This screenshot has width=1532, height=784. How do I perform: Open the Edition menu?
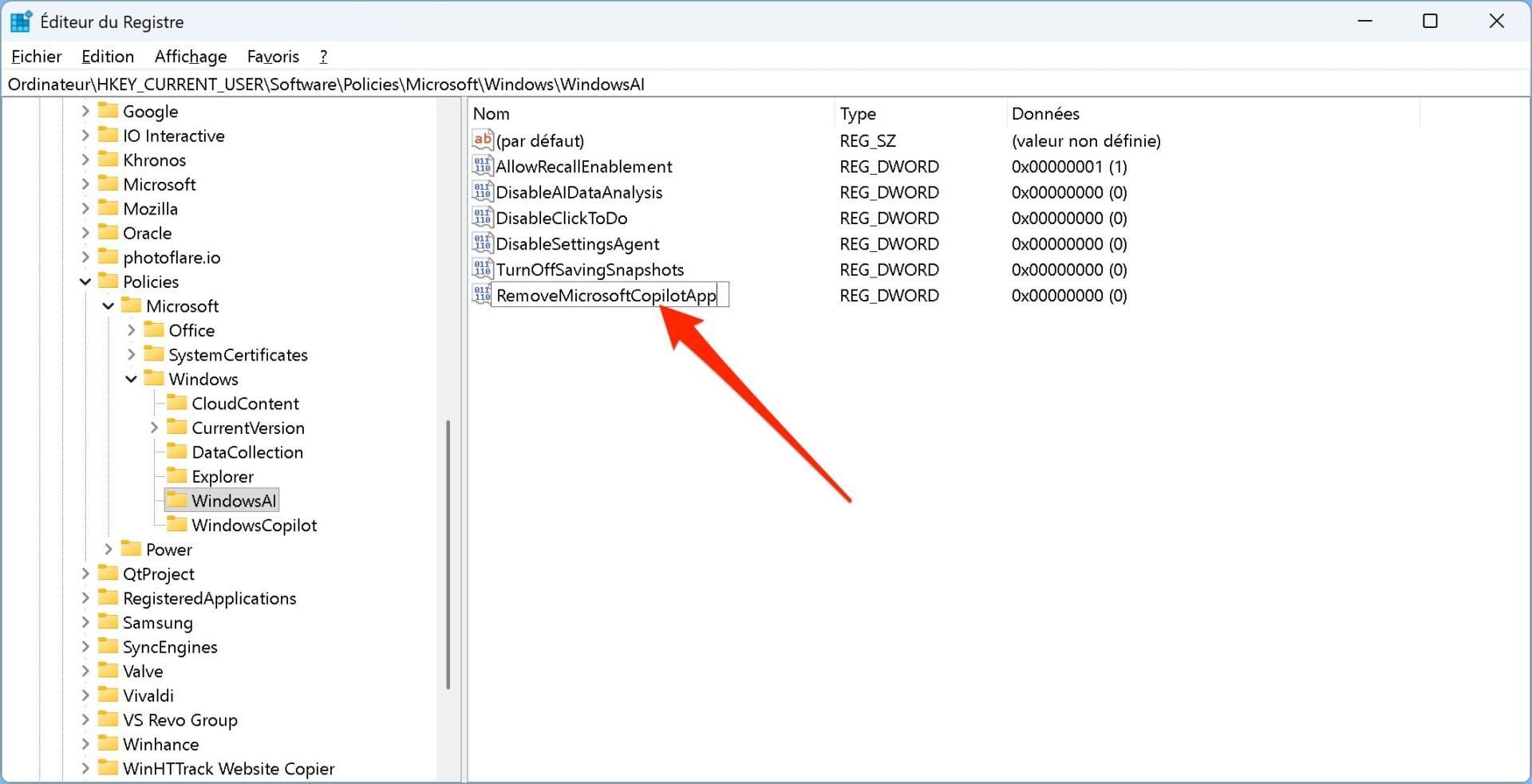pos(108,56)
